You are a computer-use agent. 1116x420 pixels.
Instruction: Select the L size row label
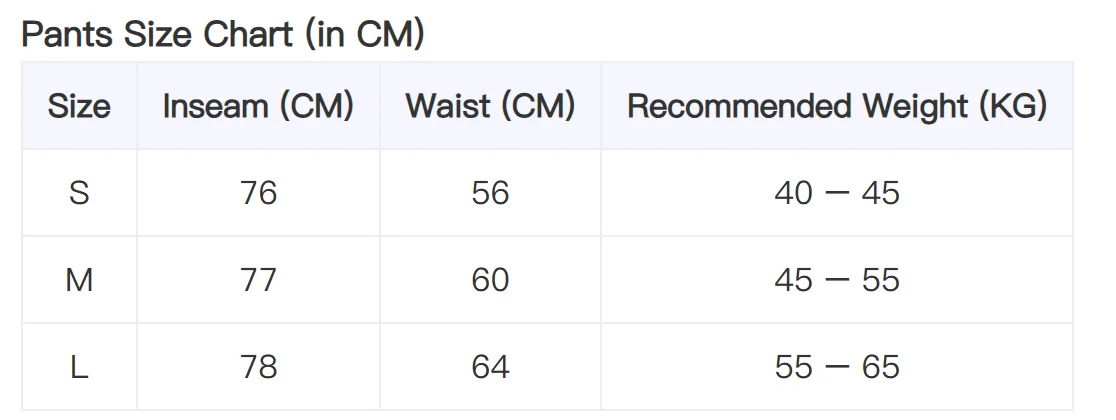click(x=79, y=367)
